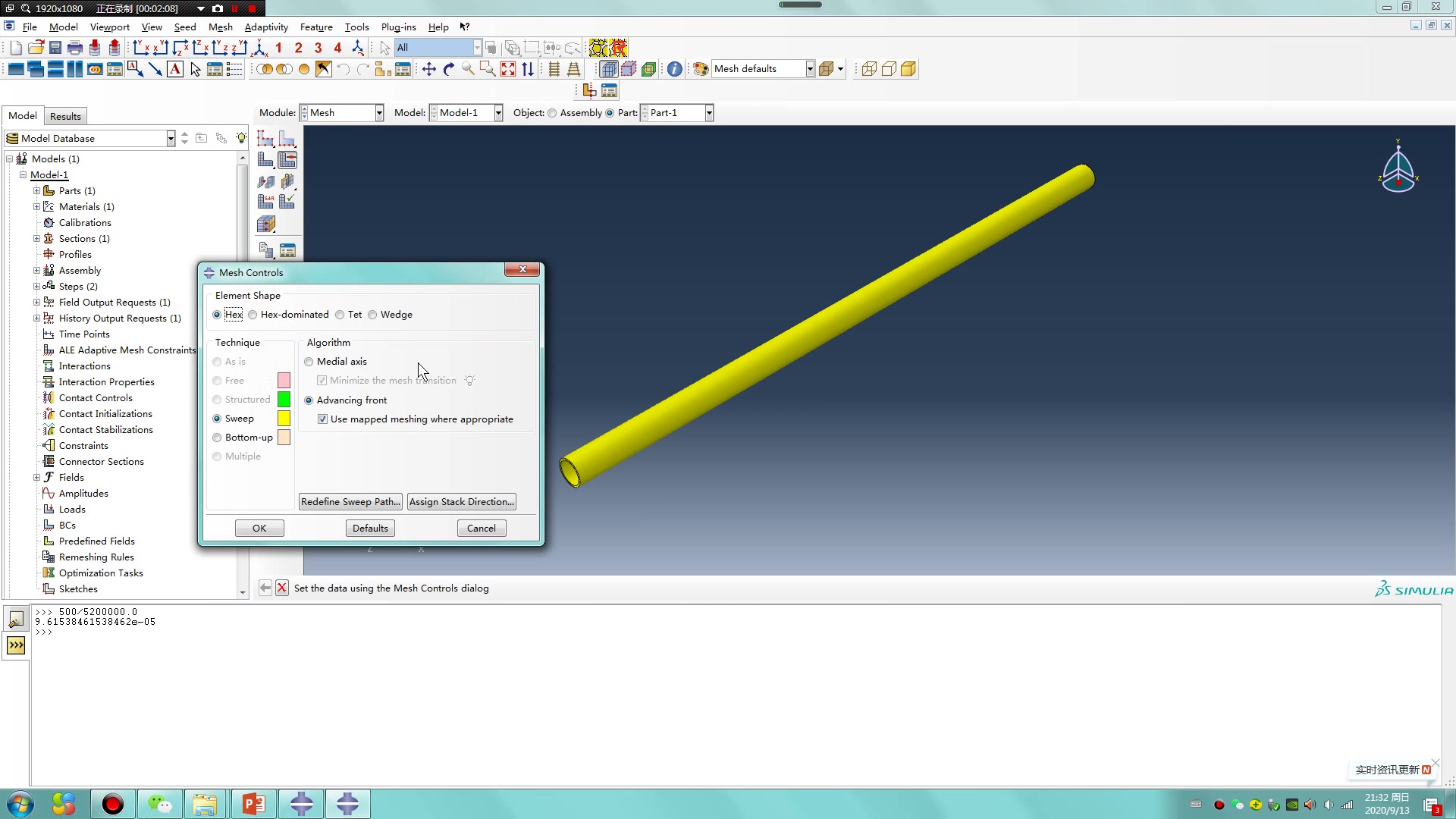Screen dimensions: 1456x819
Task: Click the Auto-fit view icon
Action: [508, 69]
